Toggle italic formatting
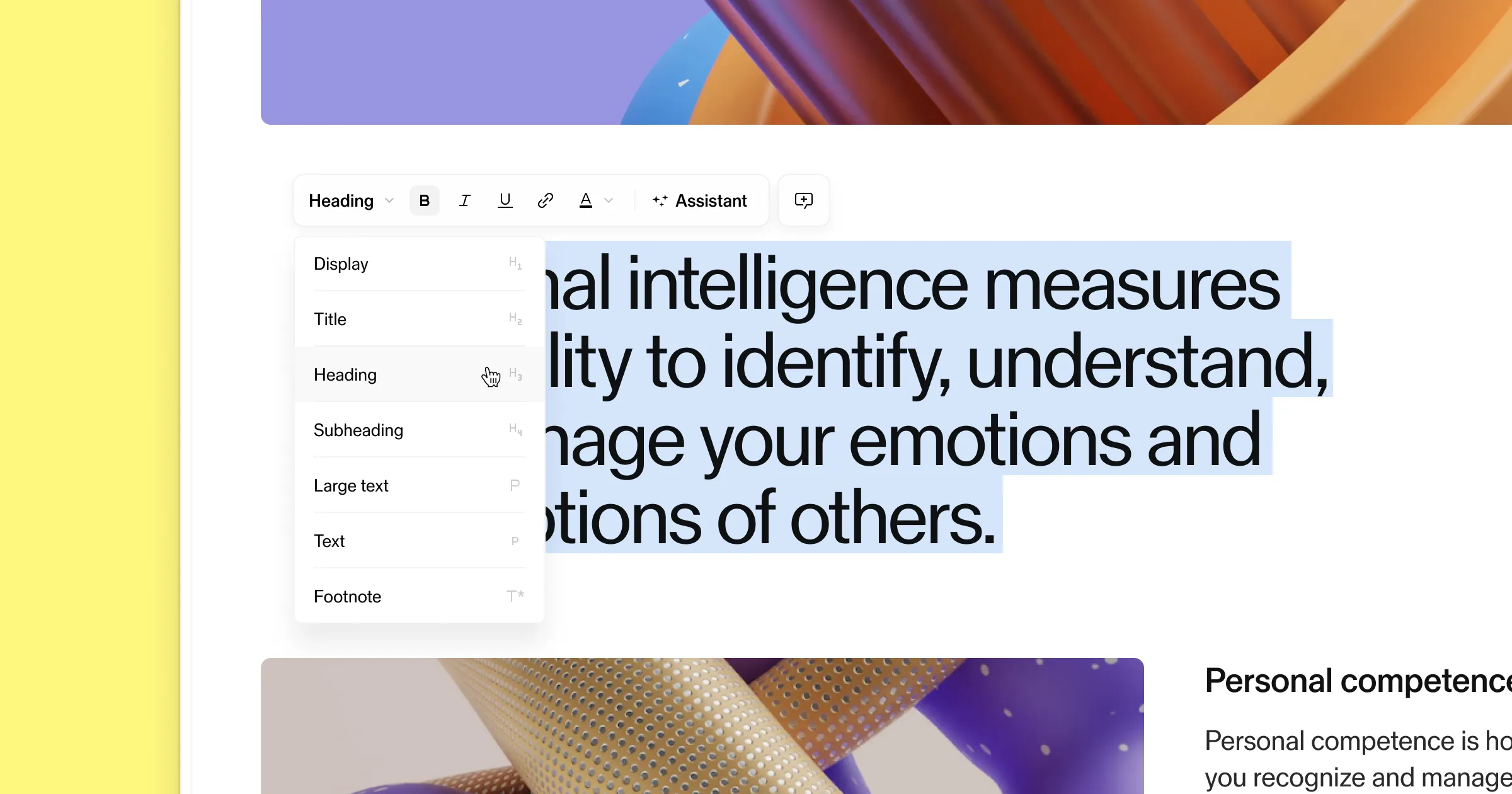 coord(464,200)
